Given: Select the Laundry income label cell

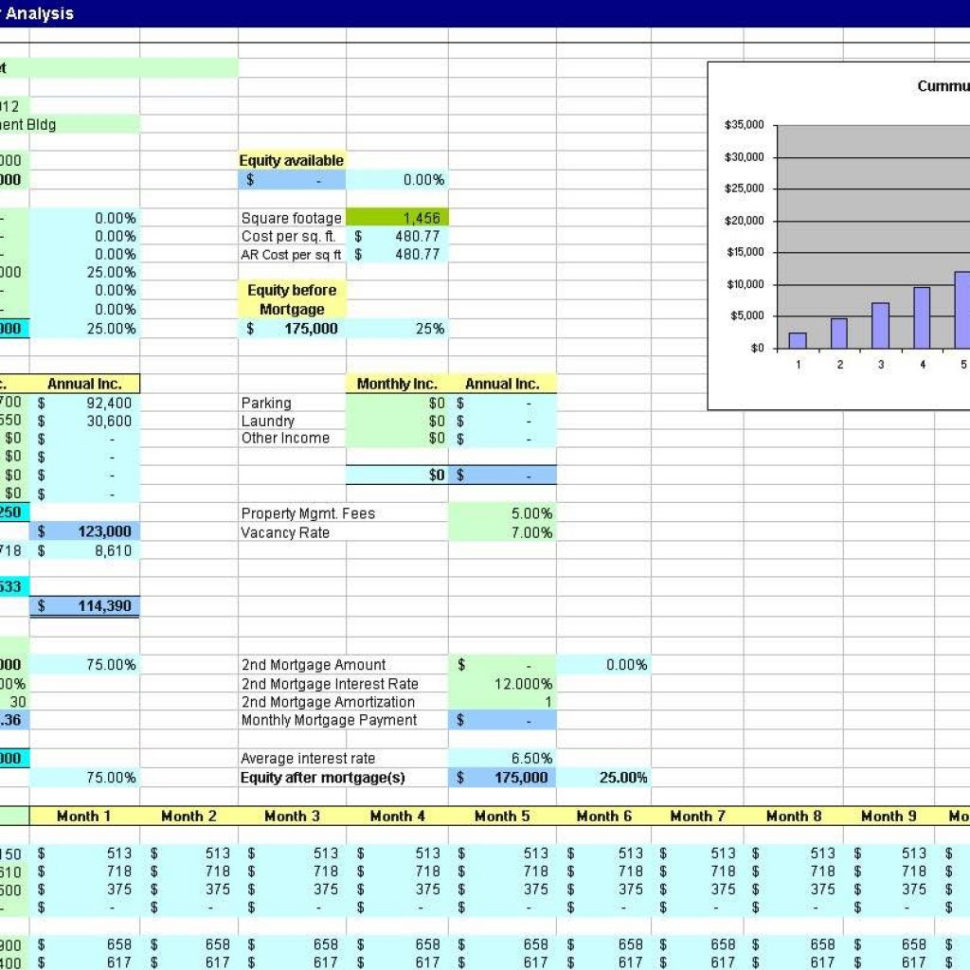Looking at the screenshot, I should pyautogui.click(x=285, y=420).
